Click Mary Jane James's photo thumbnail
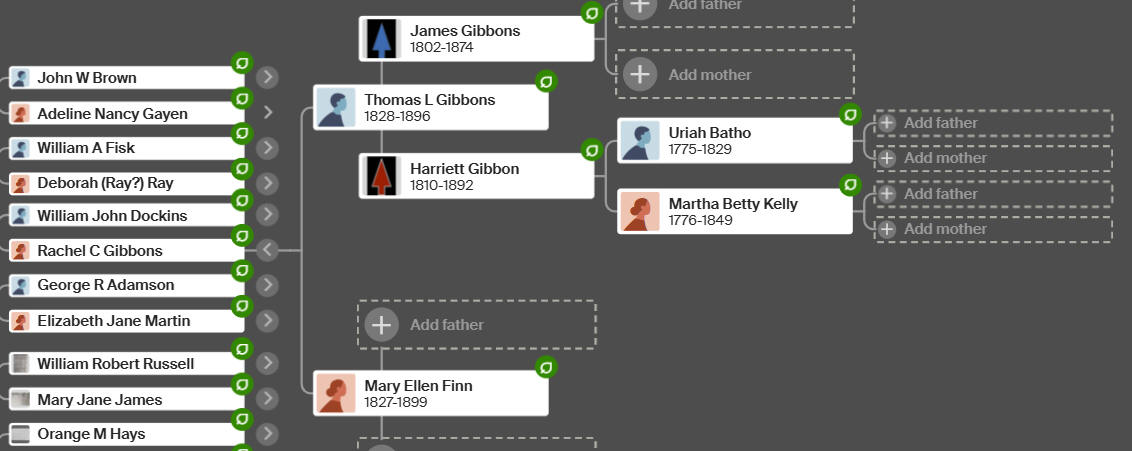This screenshot has height=451, width=1132. pyautogui.click(x=21, y=399)
